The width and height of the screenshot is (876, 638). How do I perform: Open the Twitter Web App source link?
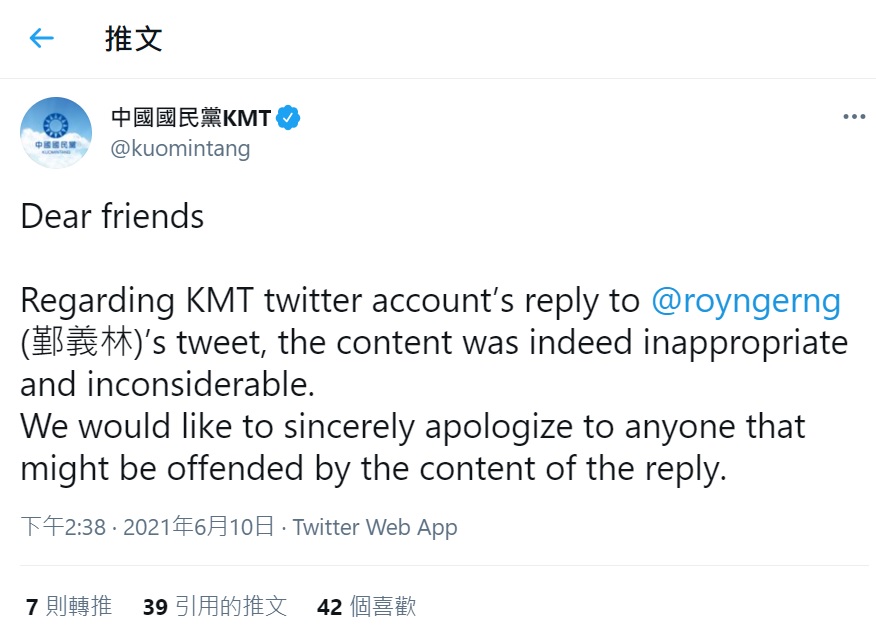click(375, 527)
